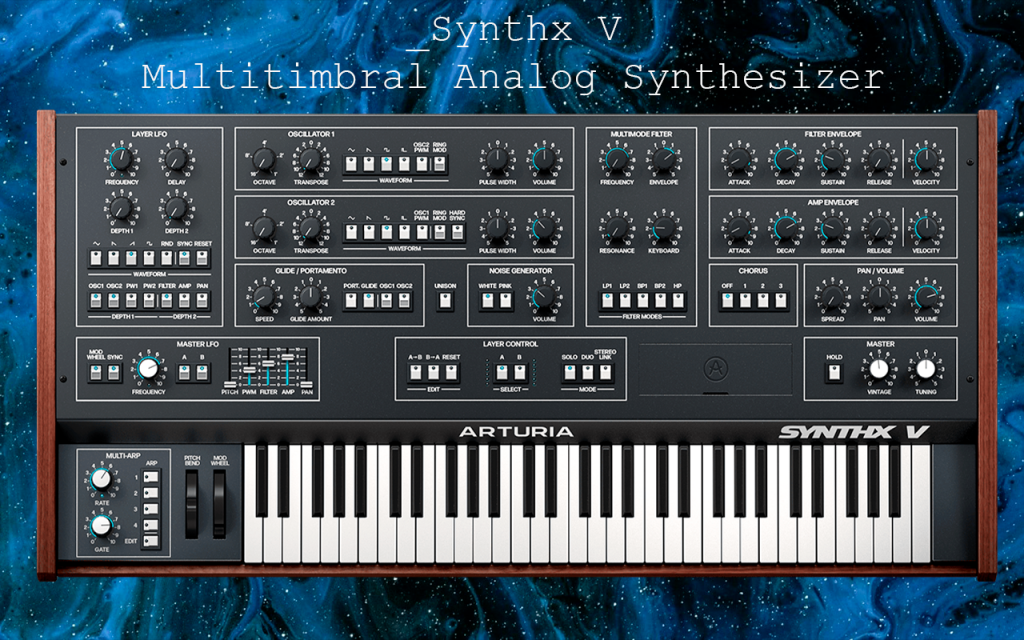Screen dimensions: 1024x640
Task: Select layer A in Layer Control
Action: pos(502,373)
